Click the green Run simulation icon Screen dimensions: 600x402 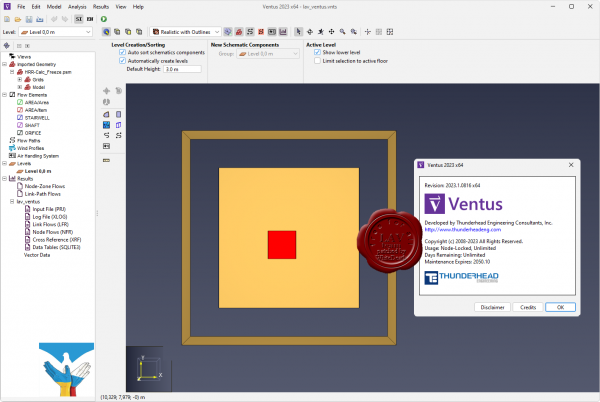pos(104,19)
